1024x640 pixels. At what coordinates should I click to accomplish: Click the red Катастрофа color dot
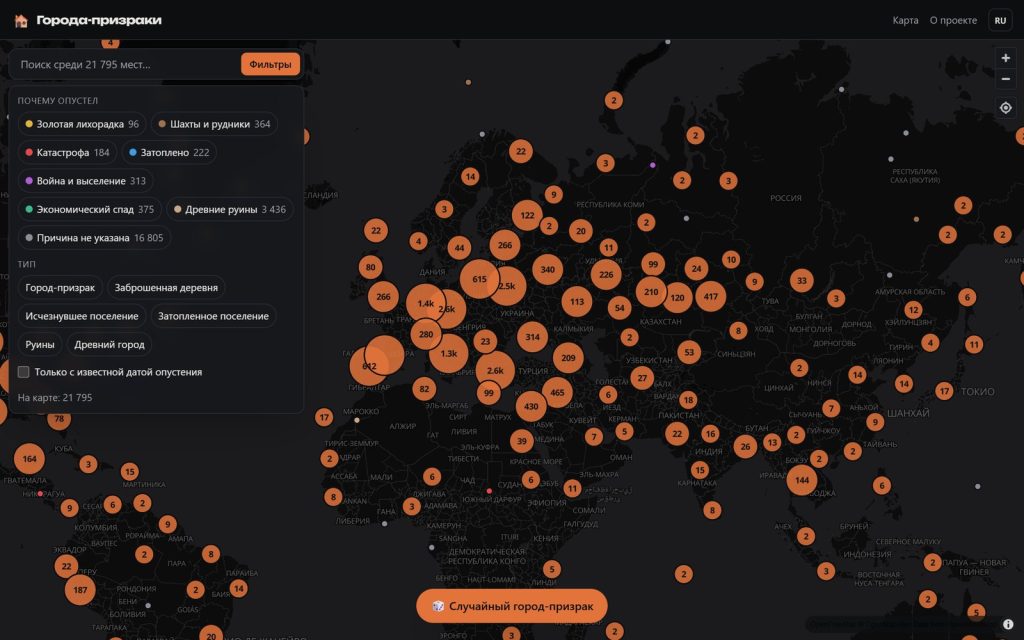point(29,152)
